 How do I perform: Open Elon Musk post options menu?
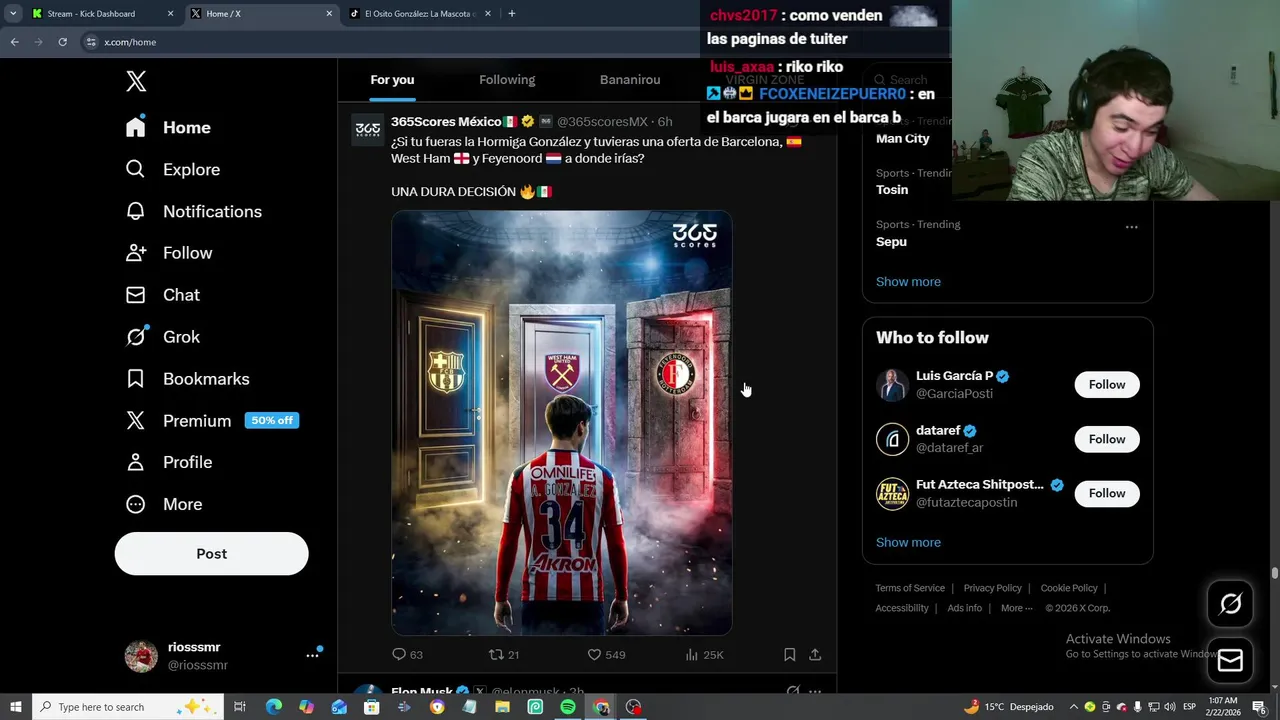click(815, 692)
